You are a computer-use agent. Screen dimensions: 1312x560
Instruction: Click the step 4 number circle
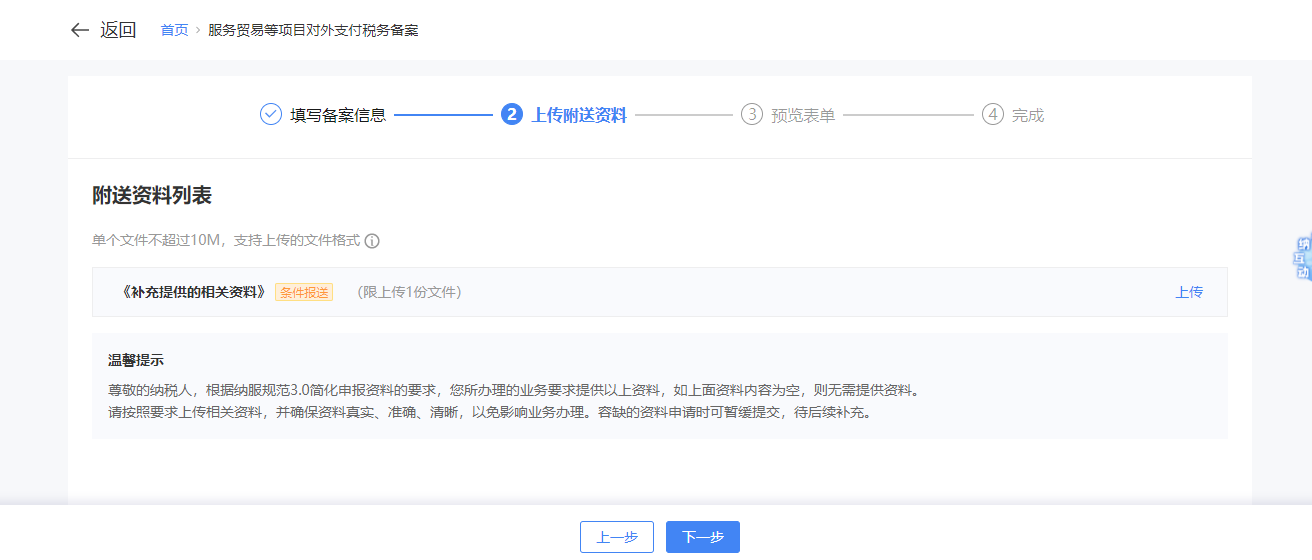click(x=992, y=114)
